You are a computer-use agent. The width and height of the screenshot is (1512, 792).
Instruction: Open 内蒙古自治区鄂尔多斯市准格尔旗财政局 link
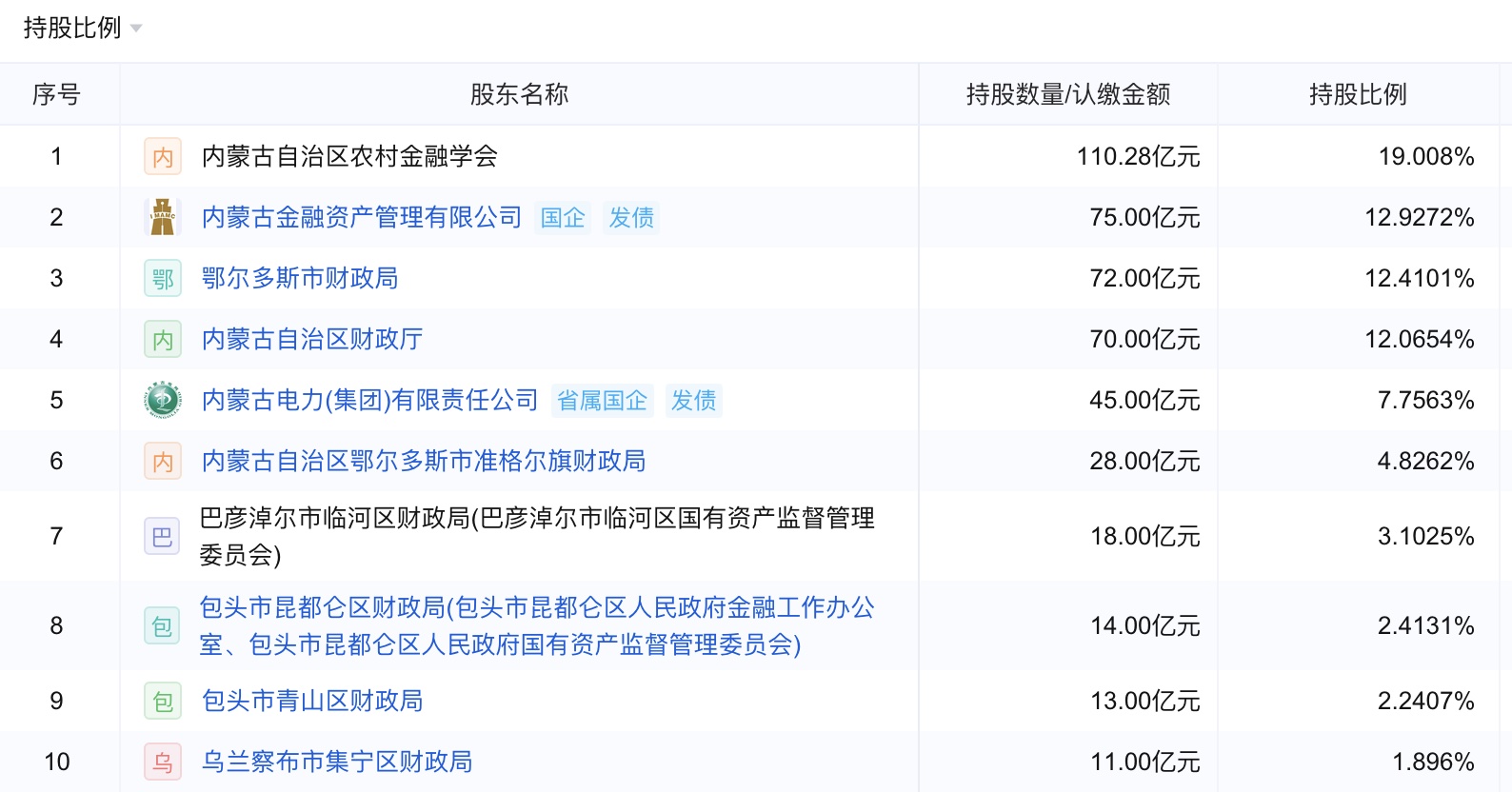424,461
